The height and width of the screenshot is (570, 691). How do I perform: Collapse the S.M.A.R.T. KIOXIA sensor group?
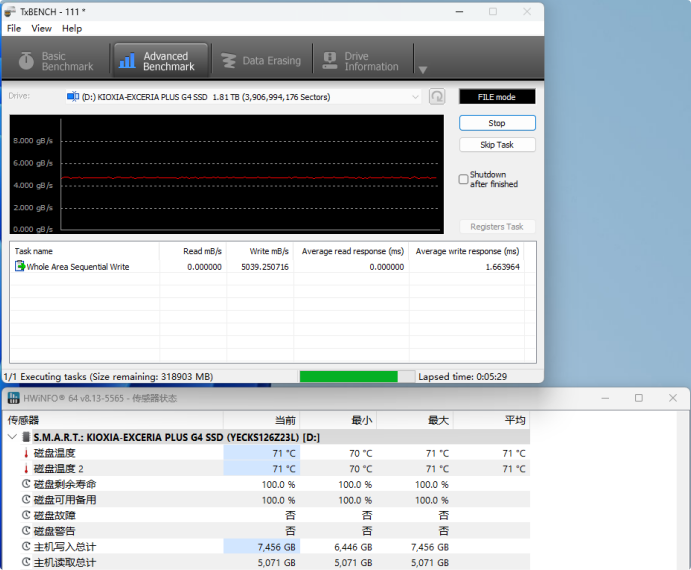(12, 437)
